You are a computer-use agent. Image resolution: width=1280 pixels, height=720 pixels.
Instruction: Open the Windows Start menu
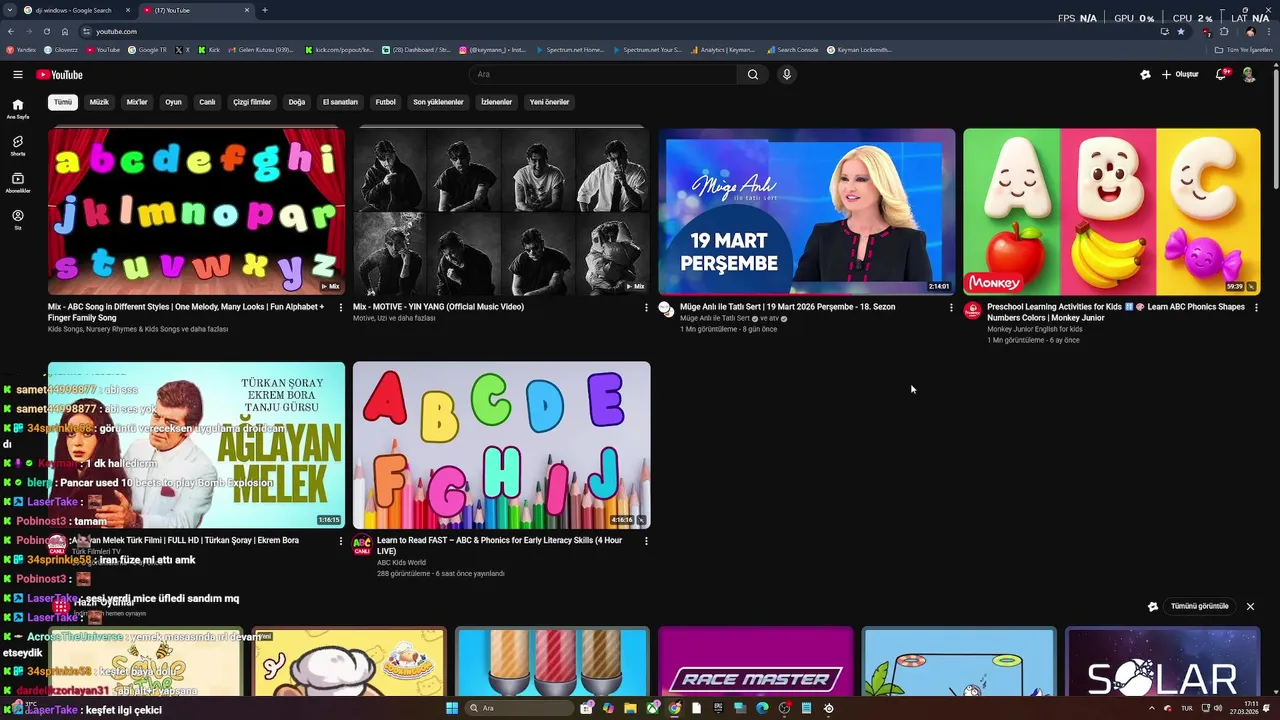point(452,708)
